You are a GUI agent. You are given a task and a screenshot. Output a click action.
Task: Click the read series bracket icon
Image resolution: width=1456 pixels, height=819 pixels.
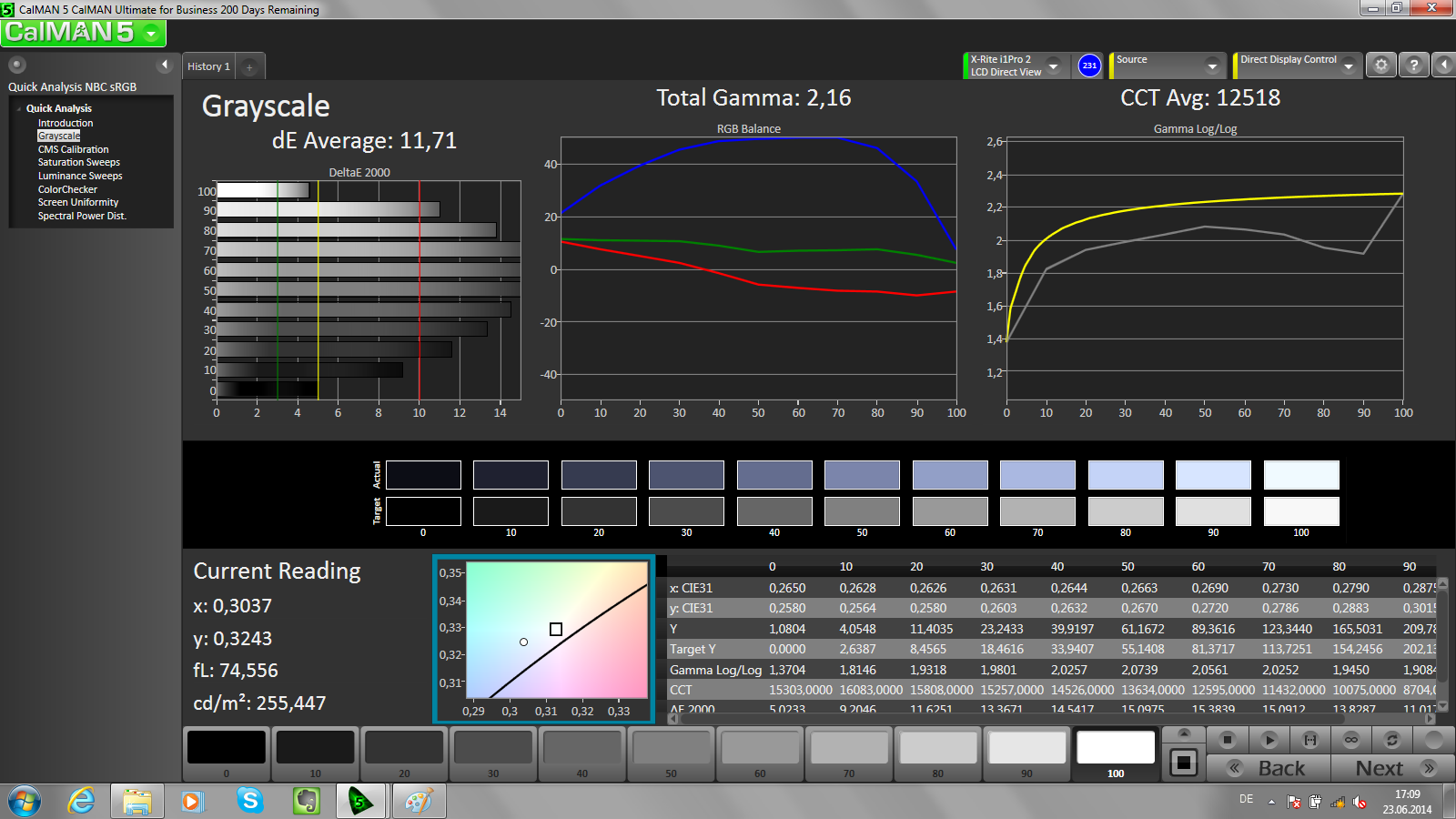1310,740
